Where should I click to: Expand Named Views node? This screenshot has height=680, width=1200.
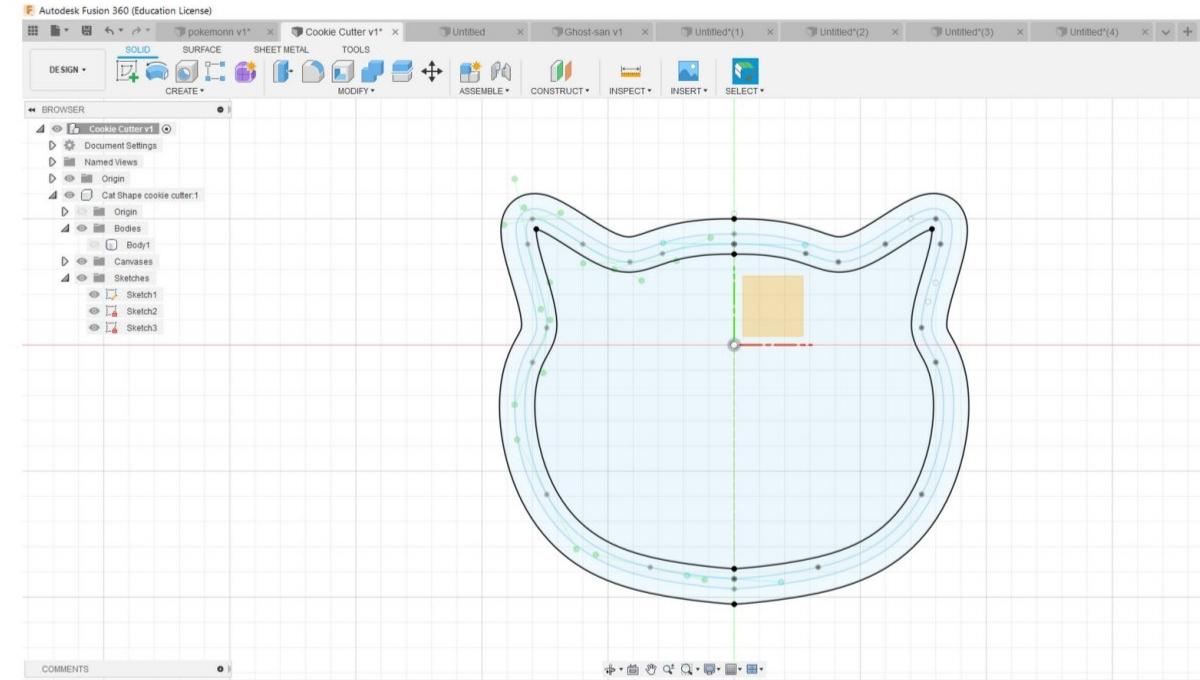tap(52, 162)
